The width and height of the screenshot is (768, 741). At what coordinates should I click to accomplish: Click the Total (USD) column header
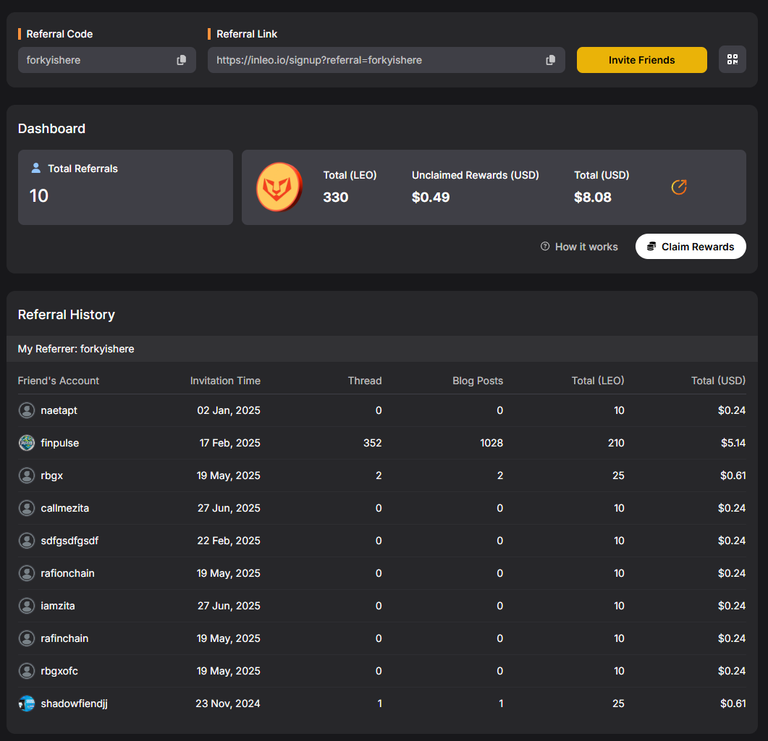click(719, 381)
